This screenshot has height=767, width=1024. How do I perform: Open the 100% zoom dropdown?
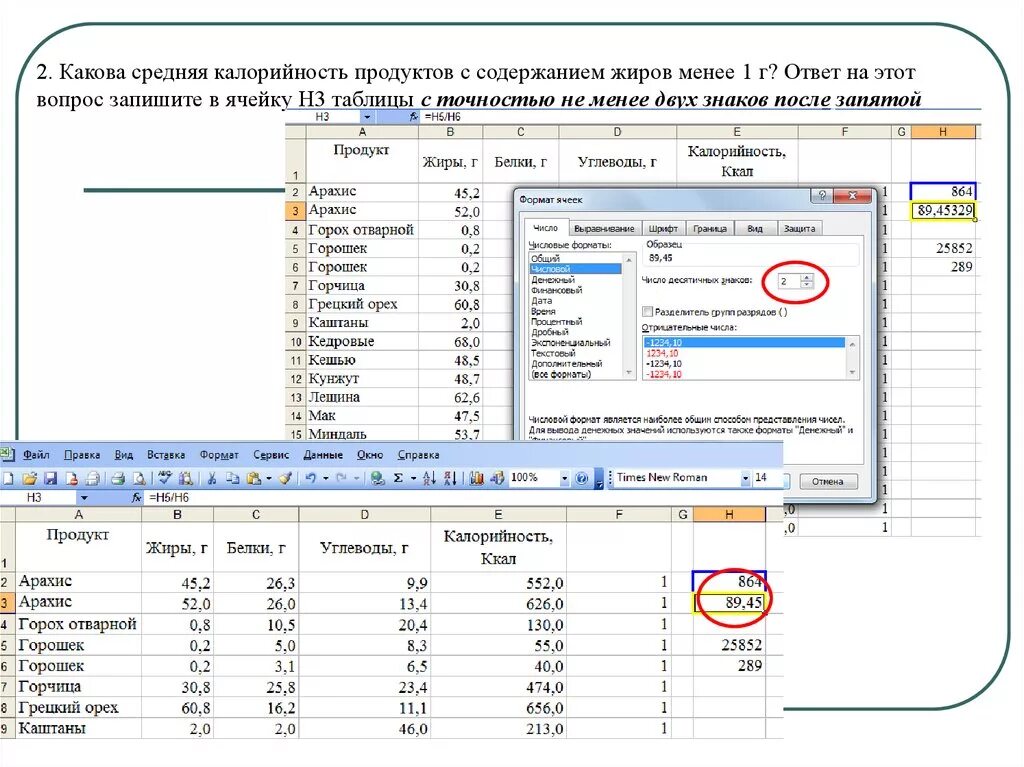click(564, 478)
